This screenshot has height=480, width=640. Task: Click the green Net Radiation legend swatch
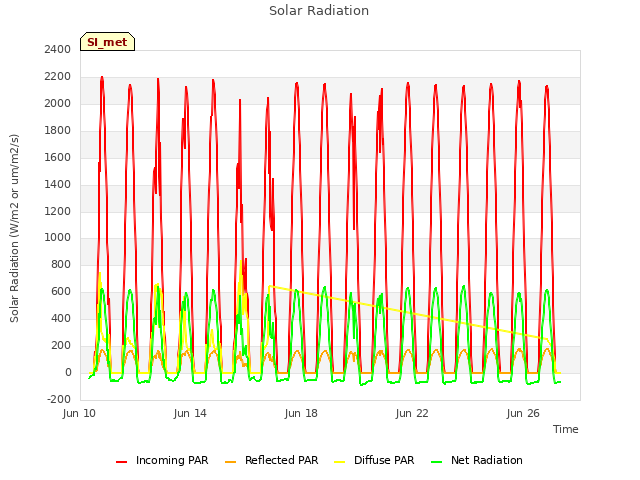437,462
